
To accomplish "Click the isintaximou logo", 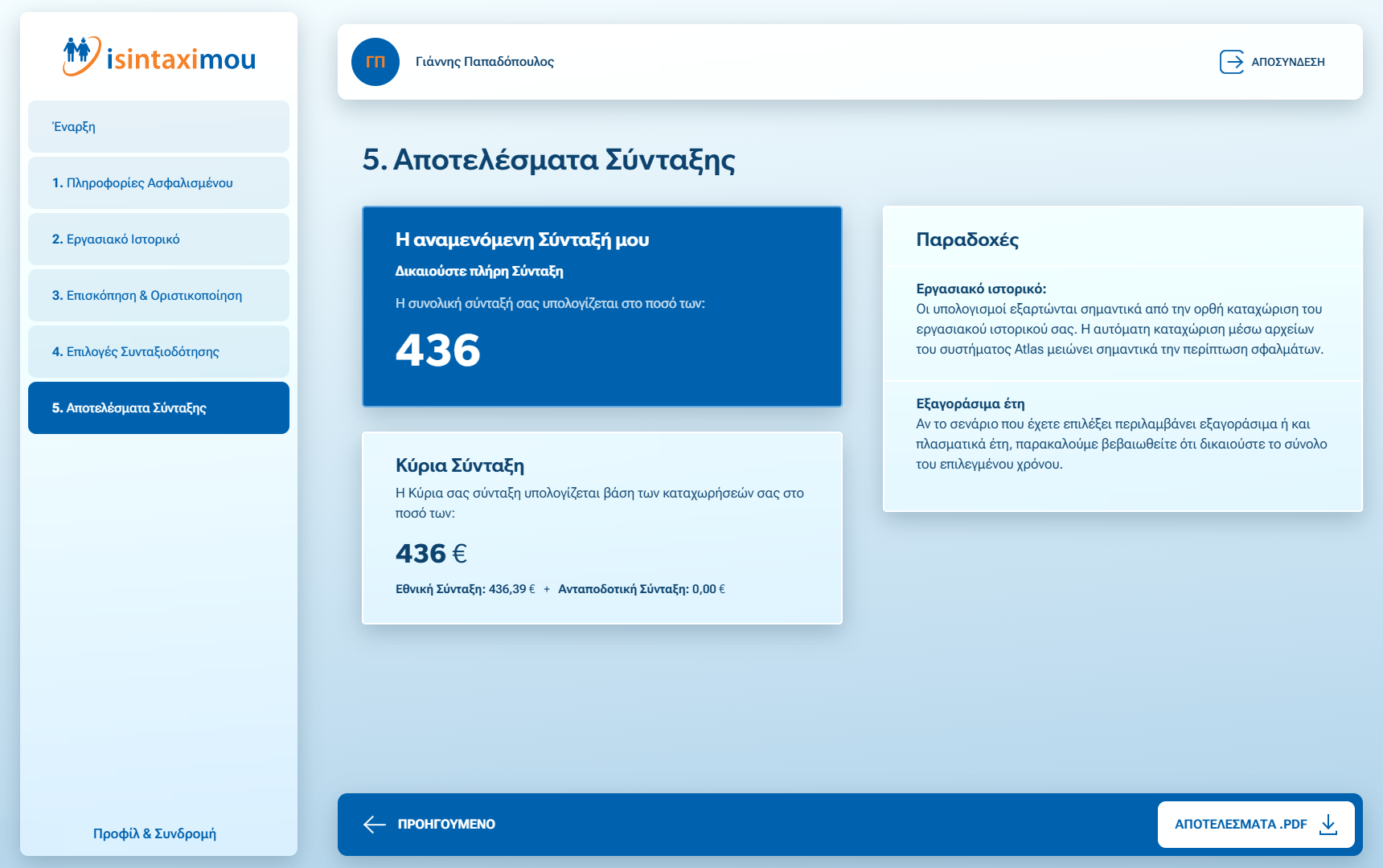I will click(159, 57).
